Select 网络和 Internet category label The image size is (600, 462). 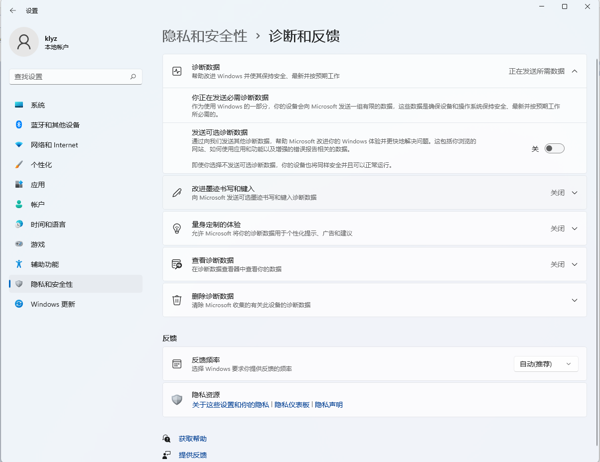(54, 145)
